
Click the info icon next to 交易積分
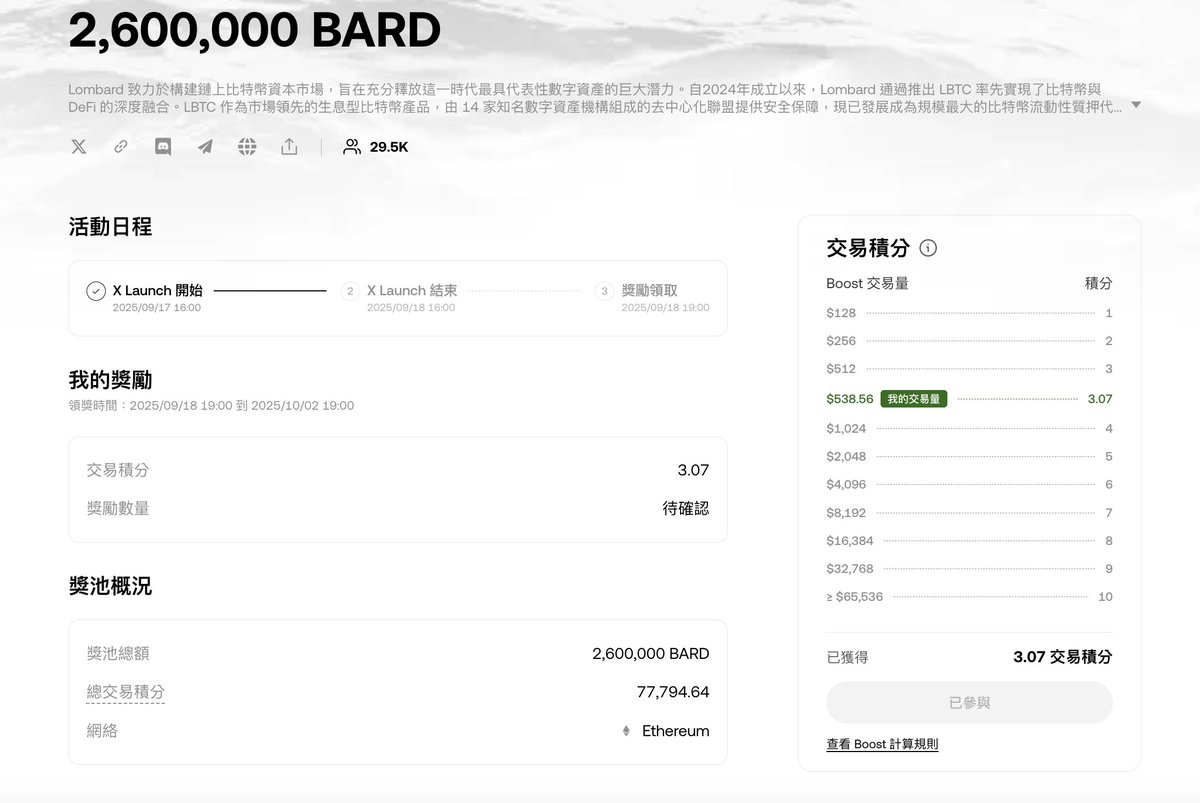(x=928, y=248)
